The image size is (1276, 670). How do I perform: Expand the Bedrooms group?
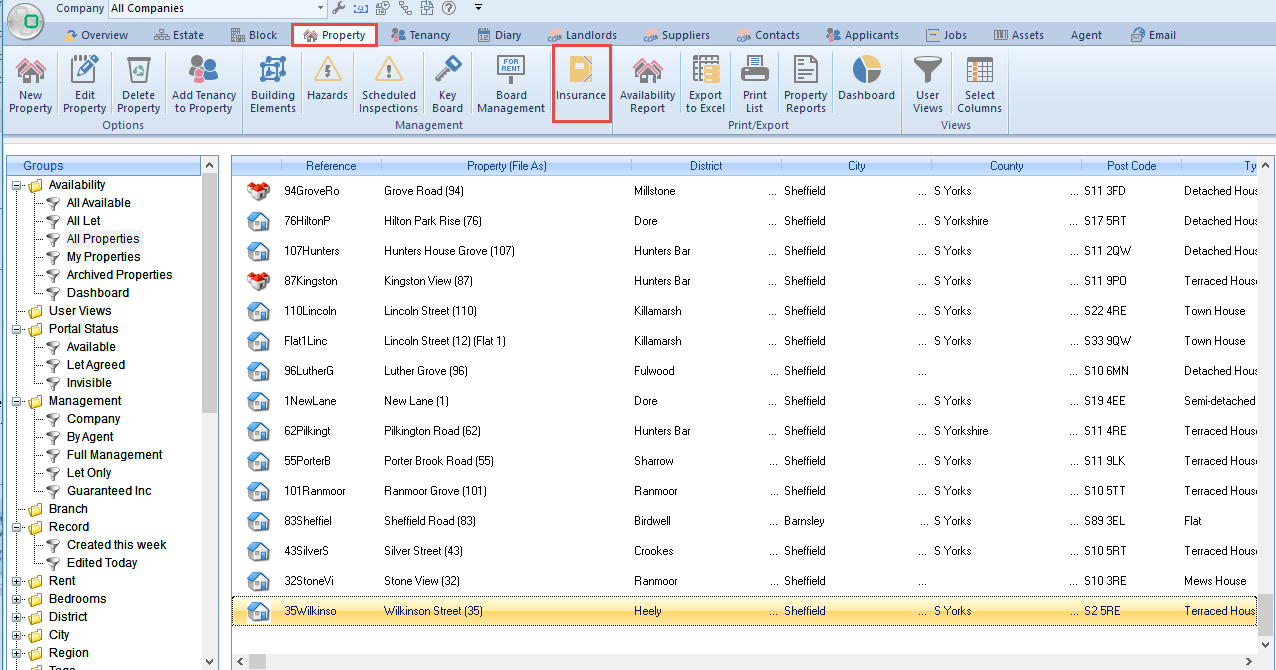17,599
